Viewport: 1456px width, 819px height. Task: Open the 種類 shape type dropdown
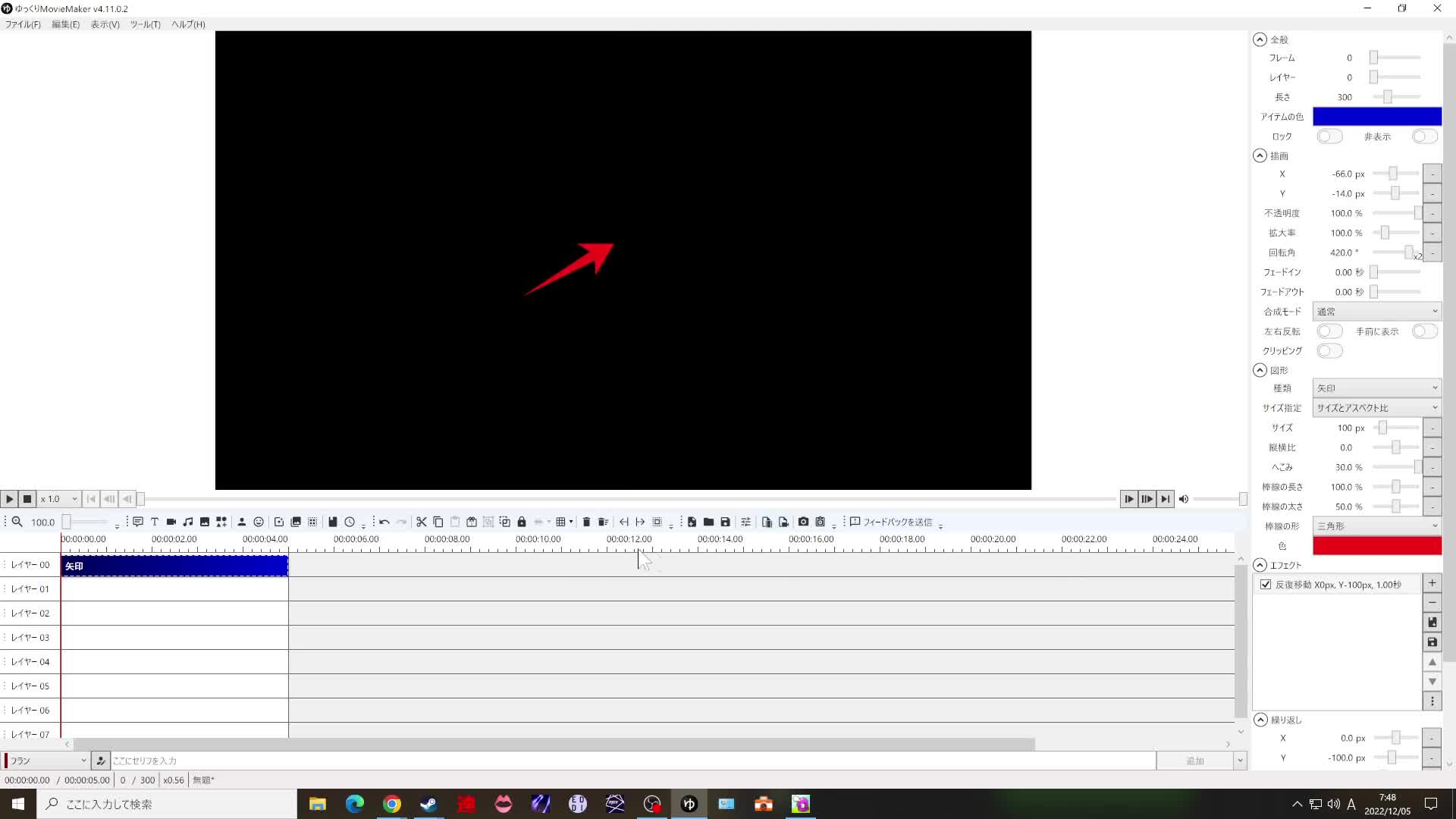pyautogui.click(x=1376, y=388)
